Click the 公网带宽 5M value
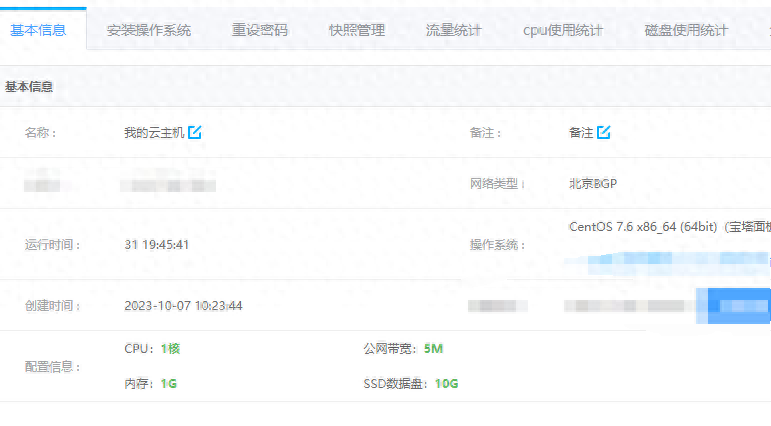 (433, 349)
